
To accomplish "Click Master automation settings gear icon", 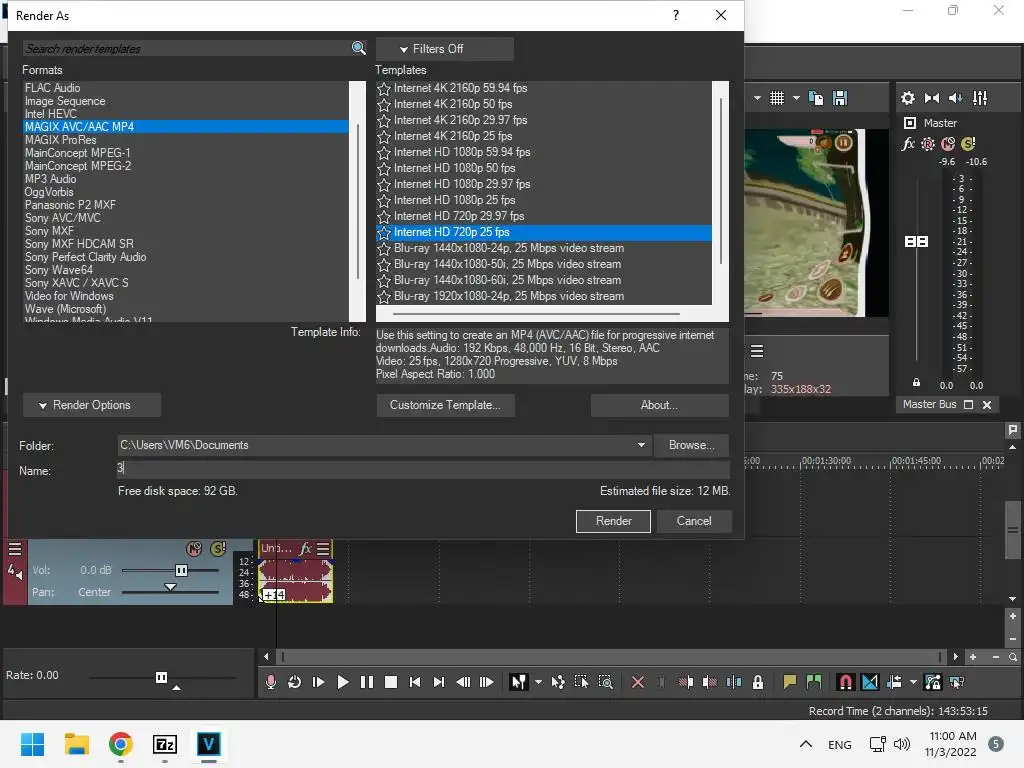I will tap(928, 144).
